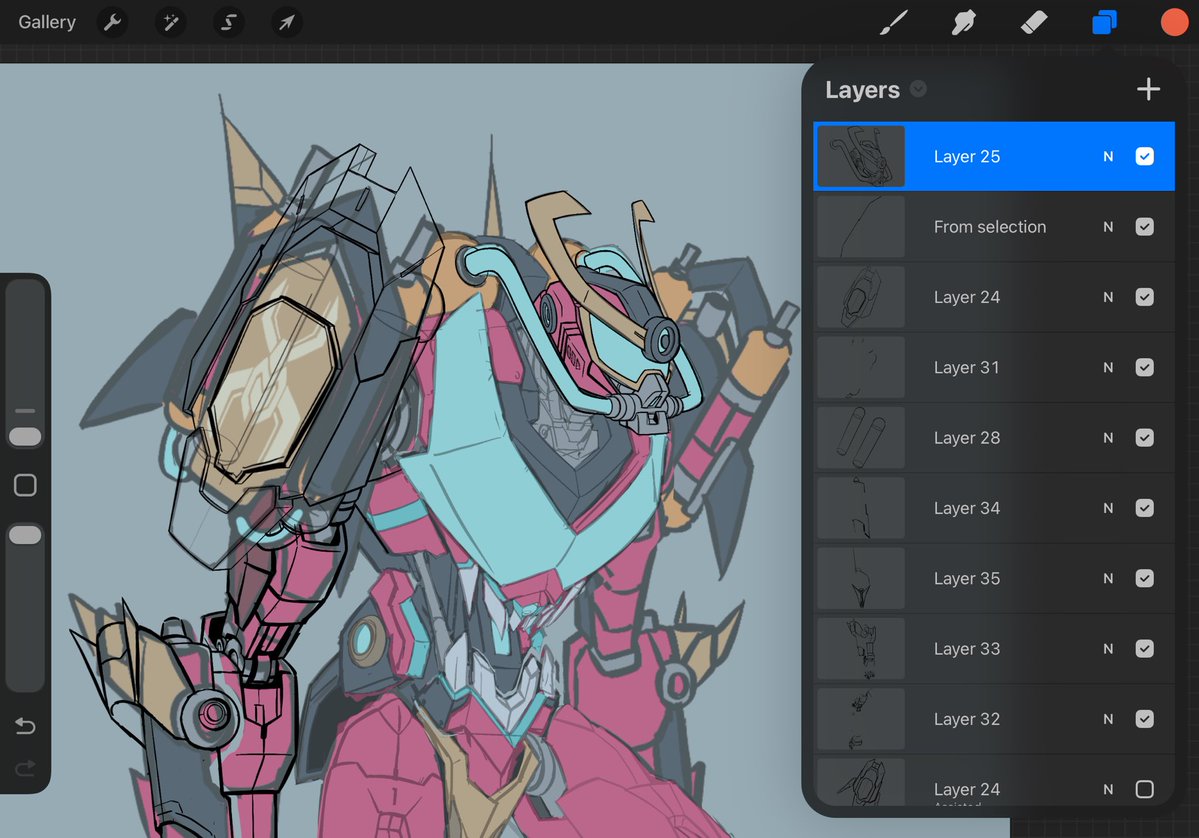Screen dimensions: 1199x838
Task: Open Layers panel chevron options
Action: pyautogui.click(x=918, y=89)
